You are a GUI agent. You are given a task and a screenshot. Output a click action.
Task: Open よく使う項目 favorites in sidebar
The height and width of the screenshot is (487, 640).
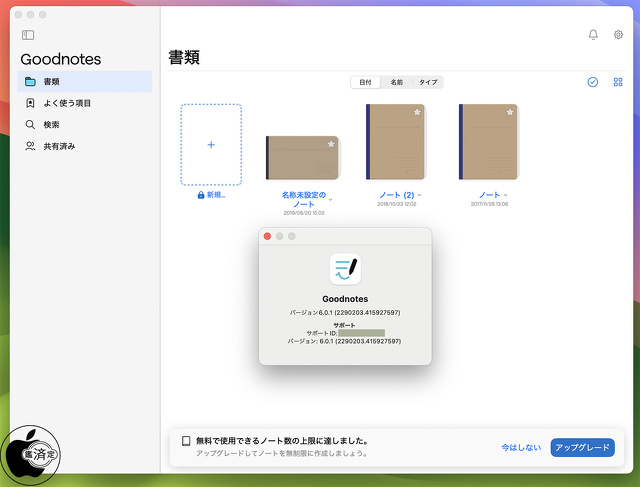tap(85, 103)
